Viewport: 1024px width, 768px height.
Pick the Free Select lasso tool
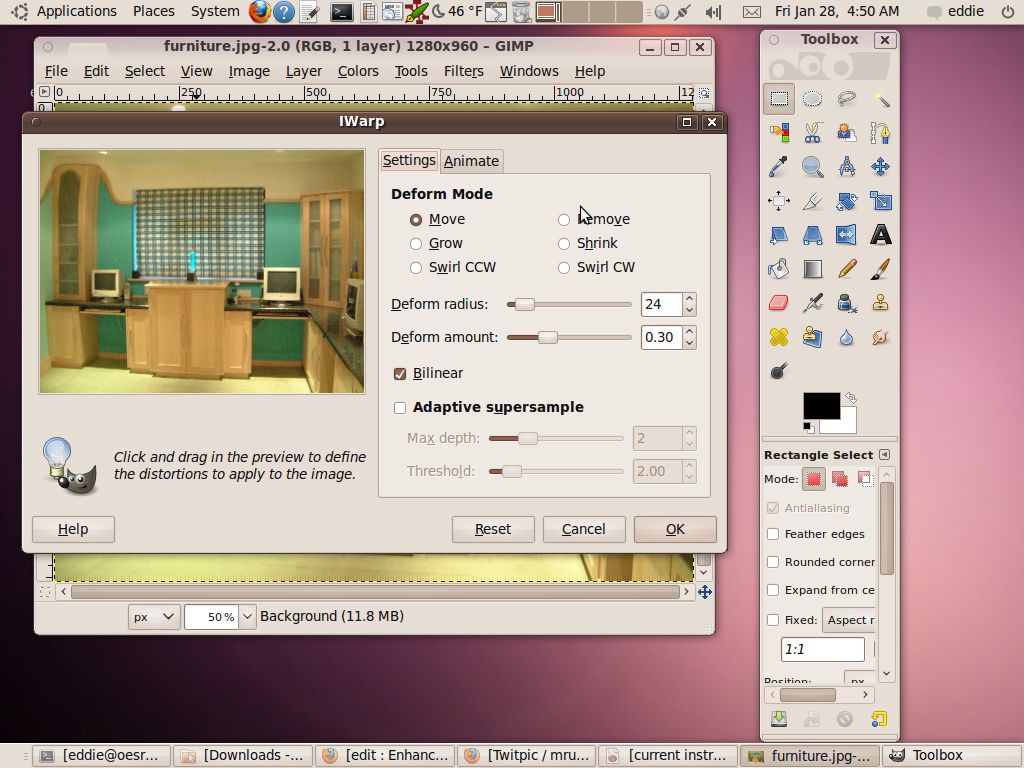pos(846,99)
